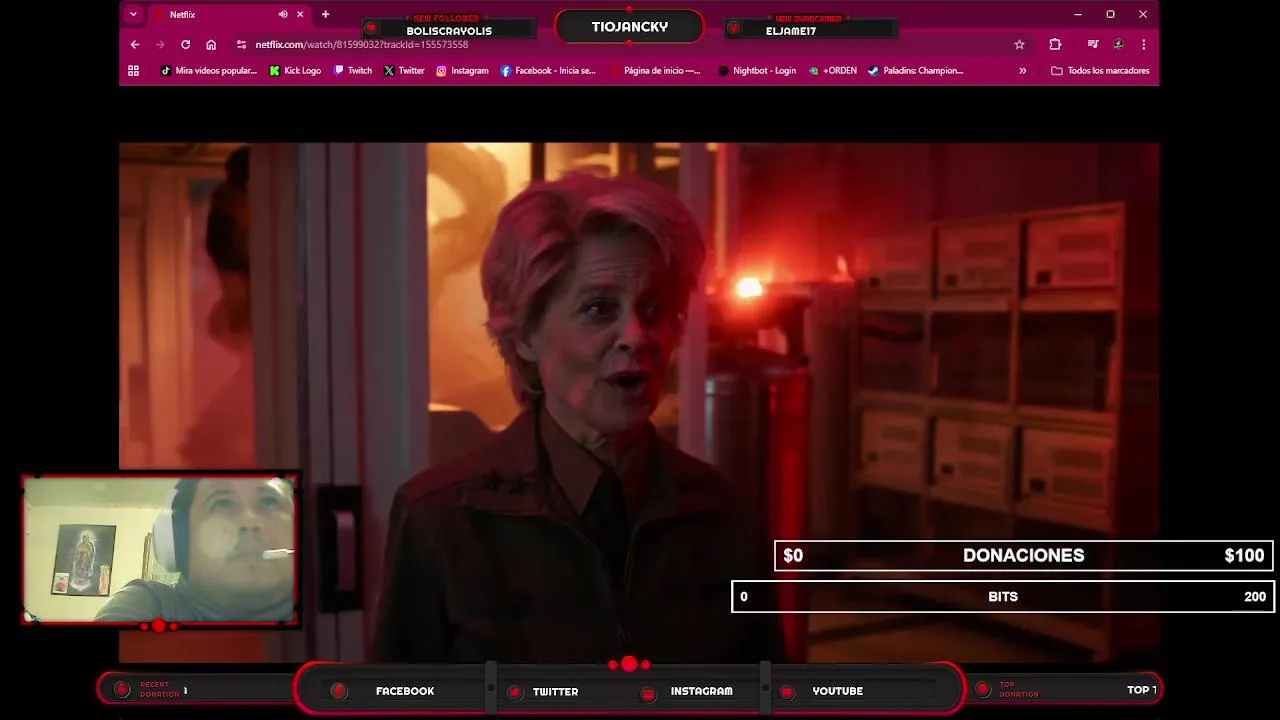Open the Chrome three-dot menu
Image resolution: width=1280 pixels, height=720 pixels.
coord(1143,45)
